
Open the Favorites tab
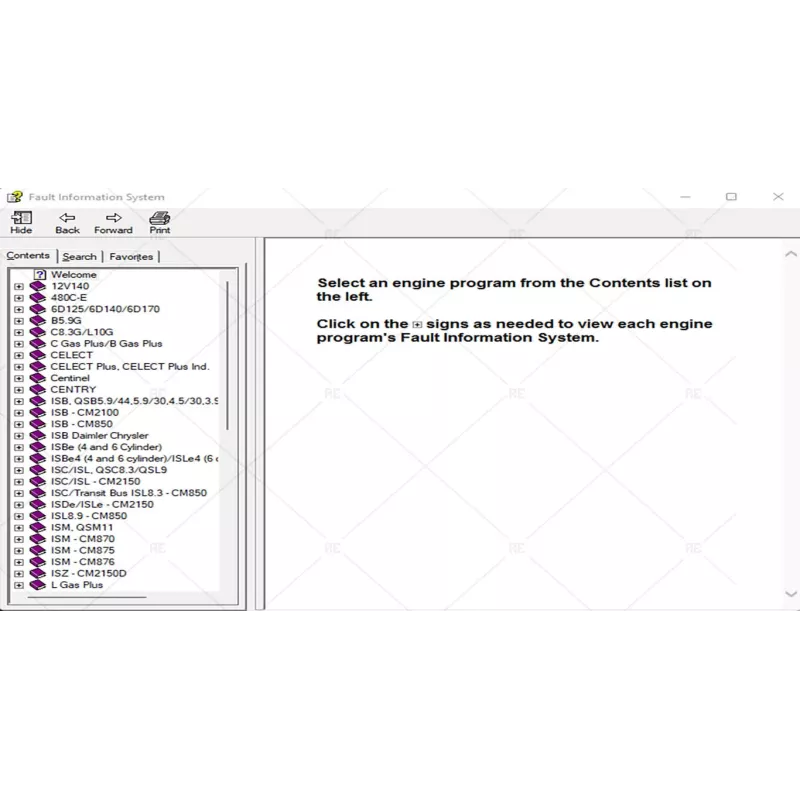[x=131, y=256]
